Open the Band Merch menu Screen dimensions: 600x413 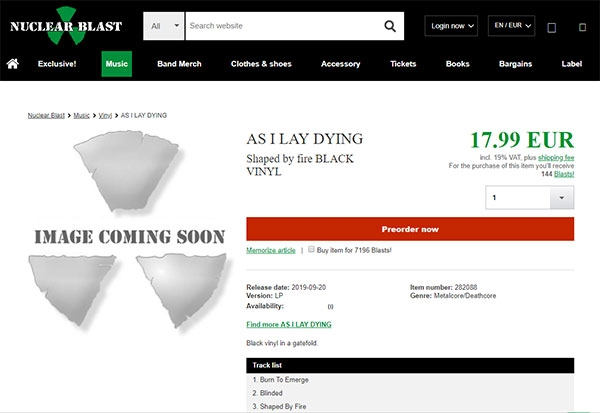pos(179,64)
